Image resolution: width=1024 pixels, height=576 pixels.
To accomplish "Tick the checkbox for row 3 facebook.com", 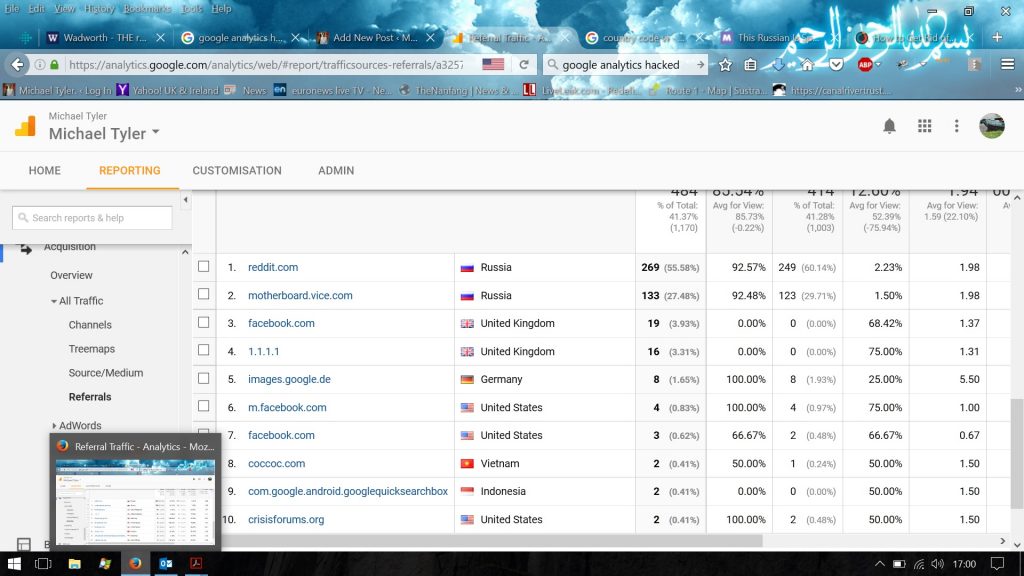I will click(204, 322).
